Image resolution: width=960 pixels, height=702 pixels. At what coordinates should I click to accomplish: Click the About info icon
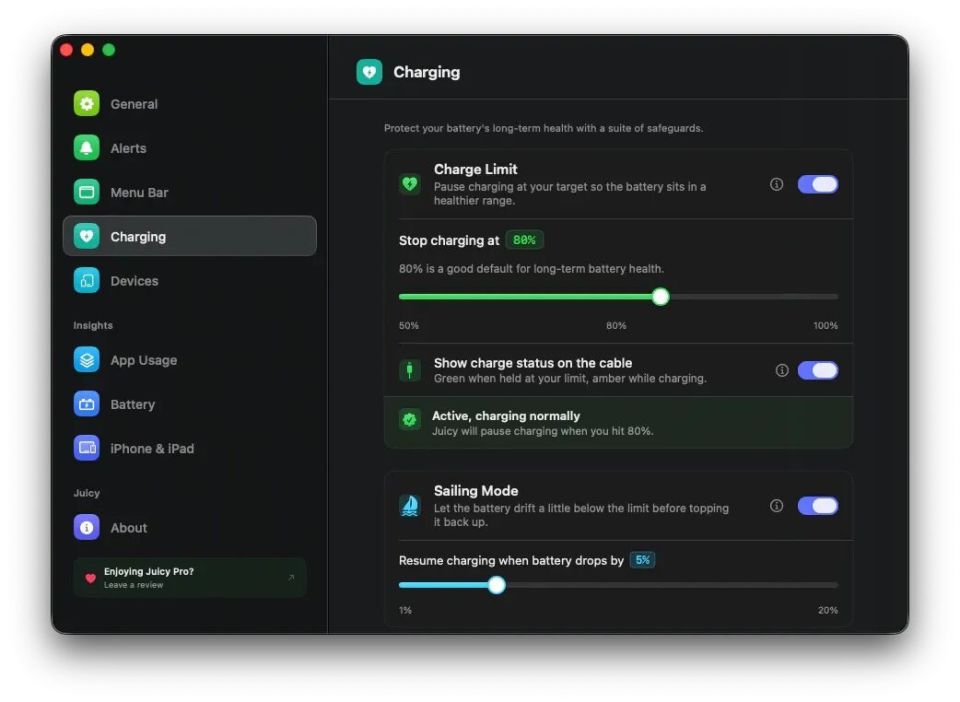pyautogui.click(x=86, y=527)
